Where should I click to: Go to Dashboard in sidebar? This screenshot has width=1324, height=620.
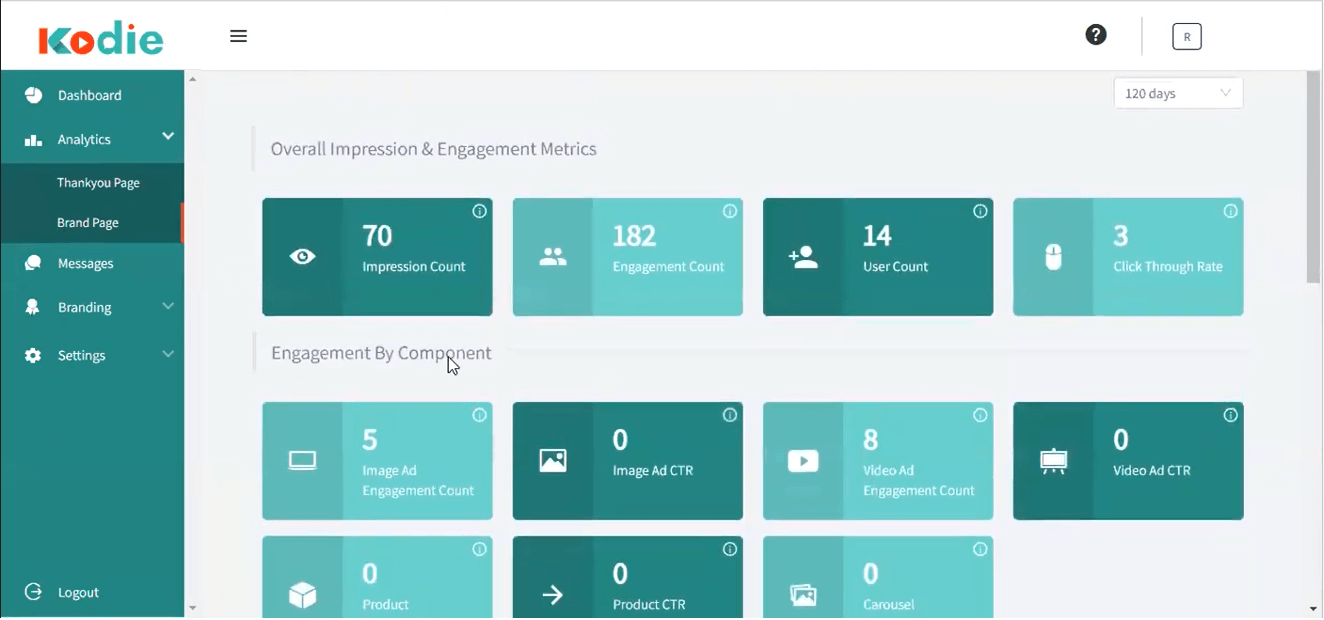(92, 95)
